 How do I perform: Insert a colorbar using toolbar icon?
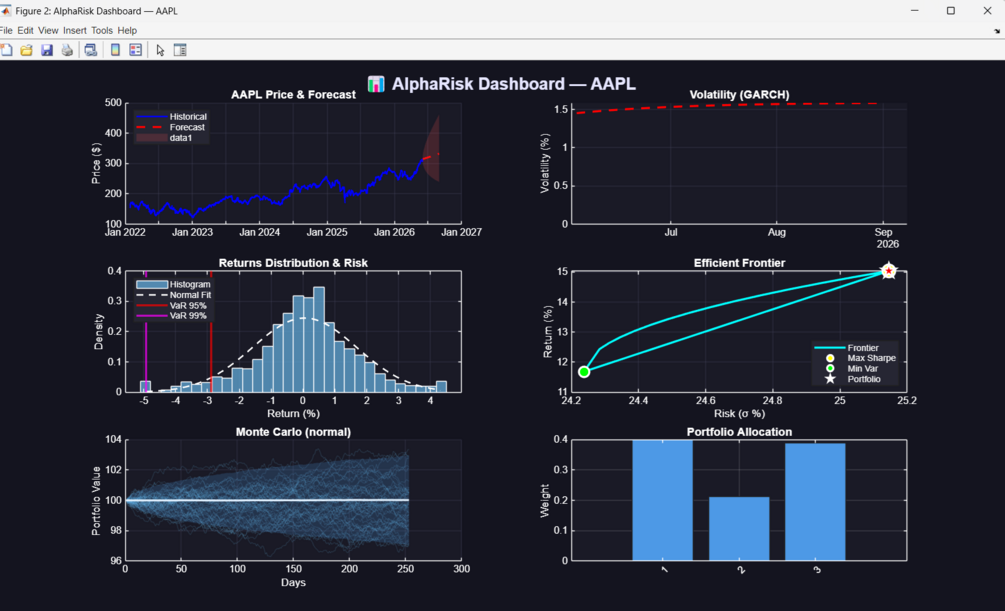[115, 50]
